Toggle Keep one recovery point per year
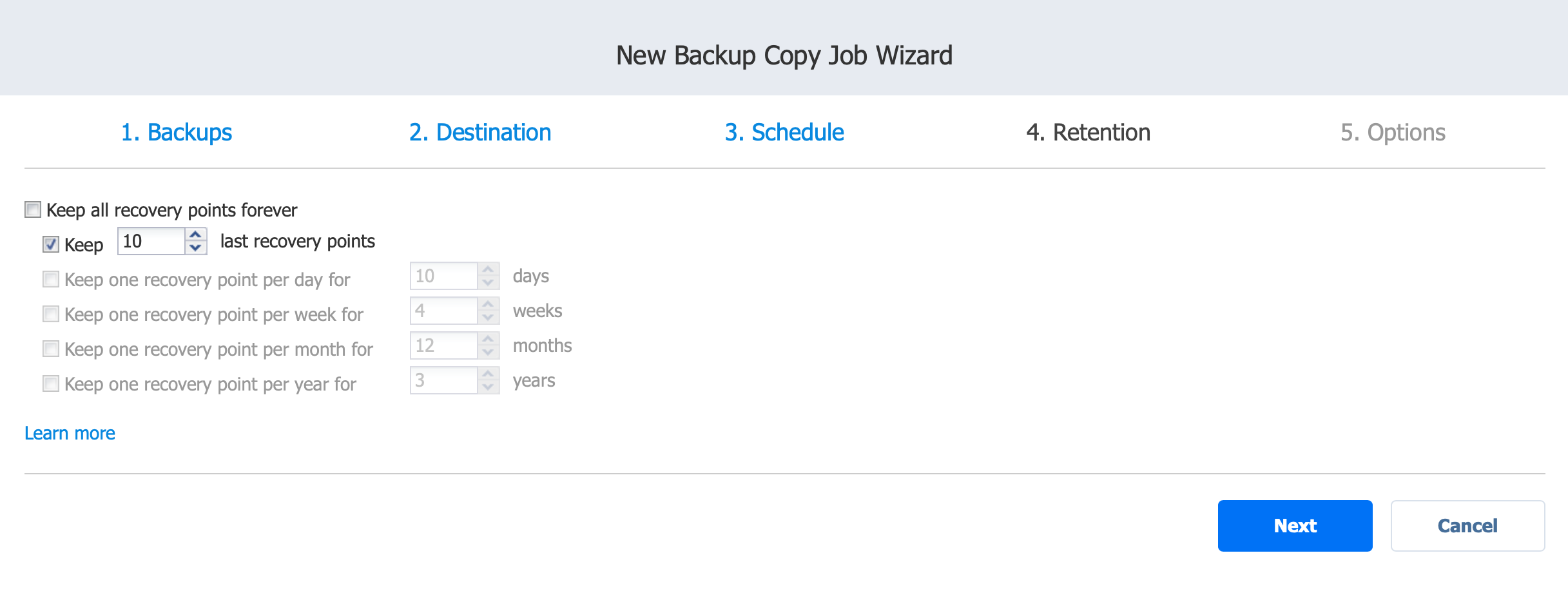The image size is (1568, 600). [51, 384]
